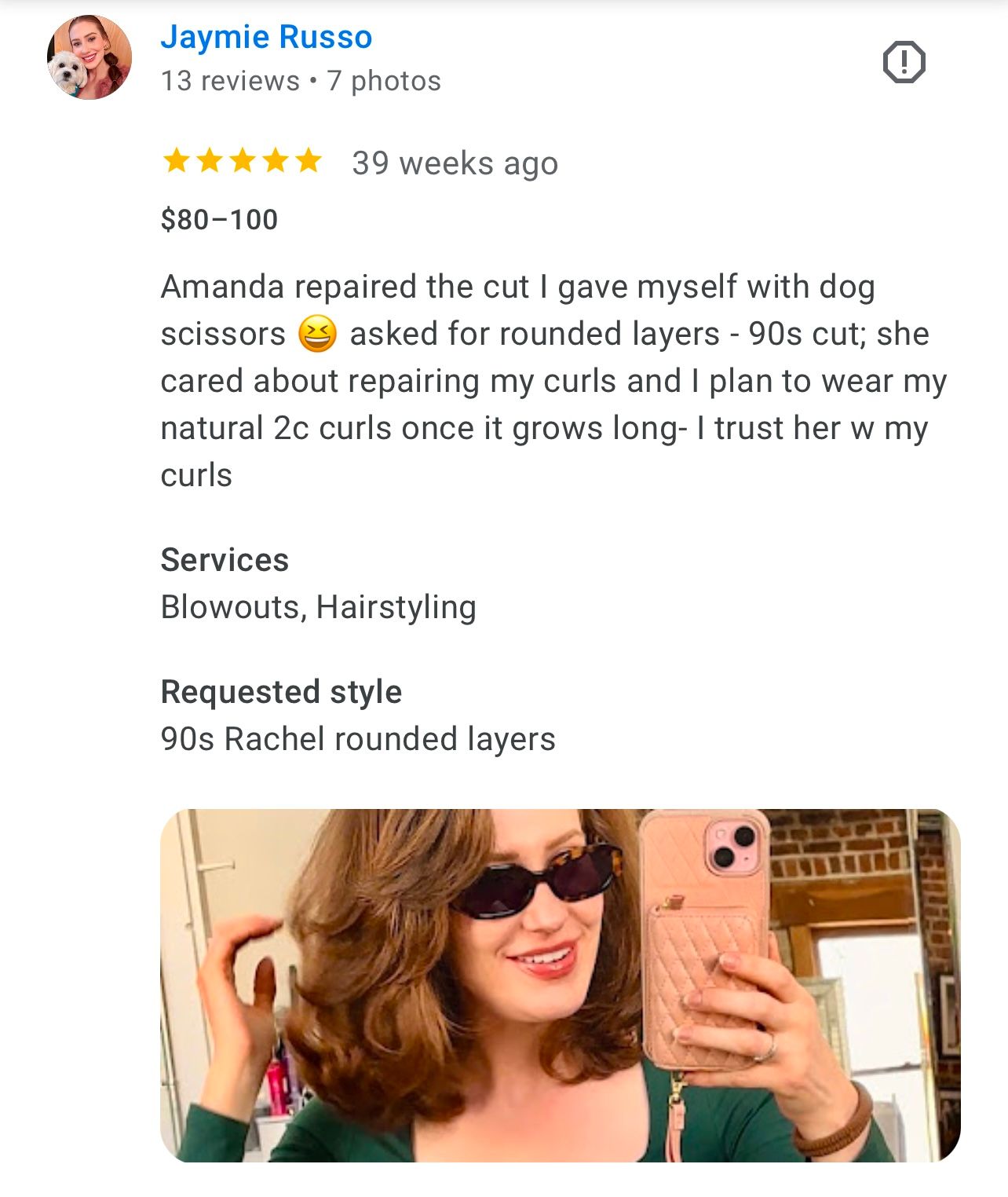Click the 39 weeks ago timestamp

455,163
